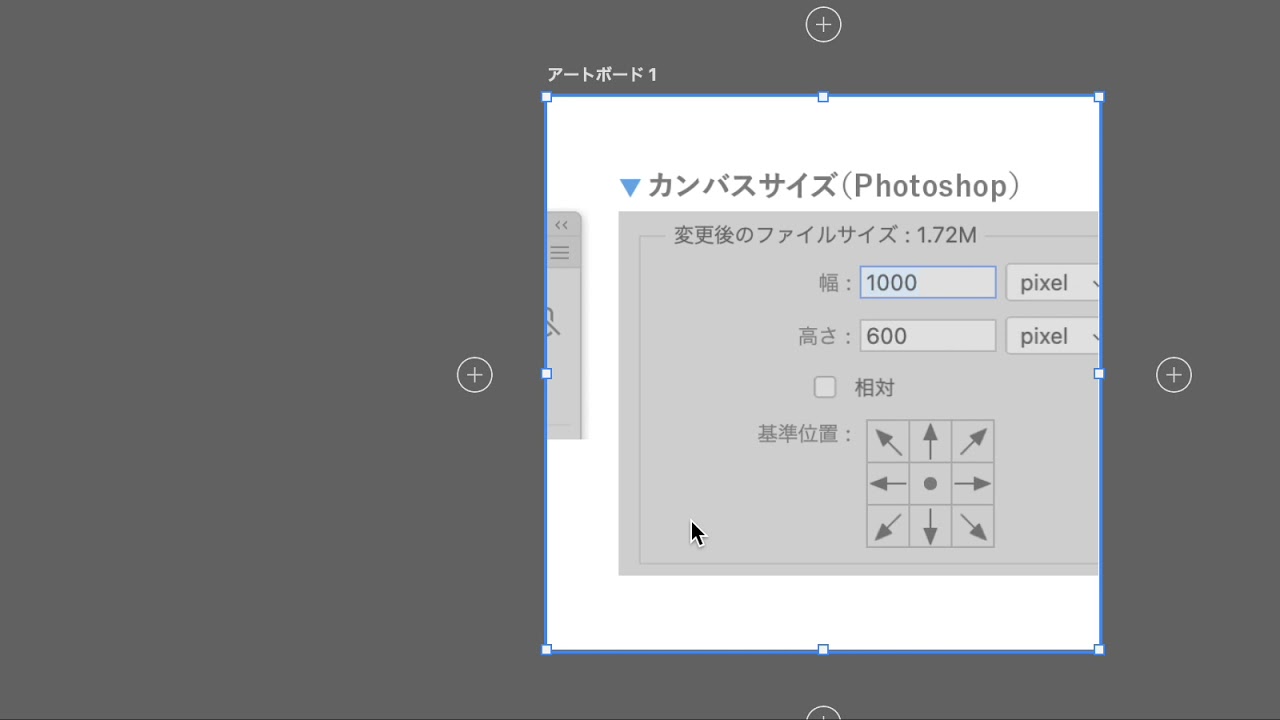Select the right arrow in the 基準位置 grid
This screenshot has width=1280, height=720.
click(x=972, y=484)
